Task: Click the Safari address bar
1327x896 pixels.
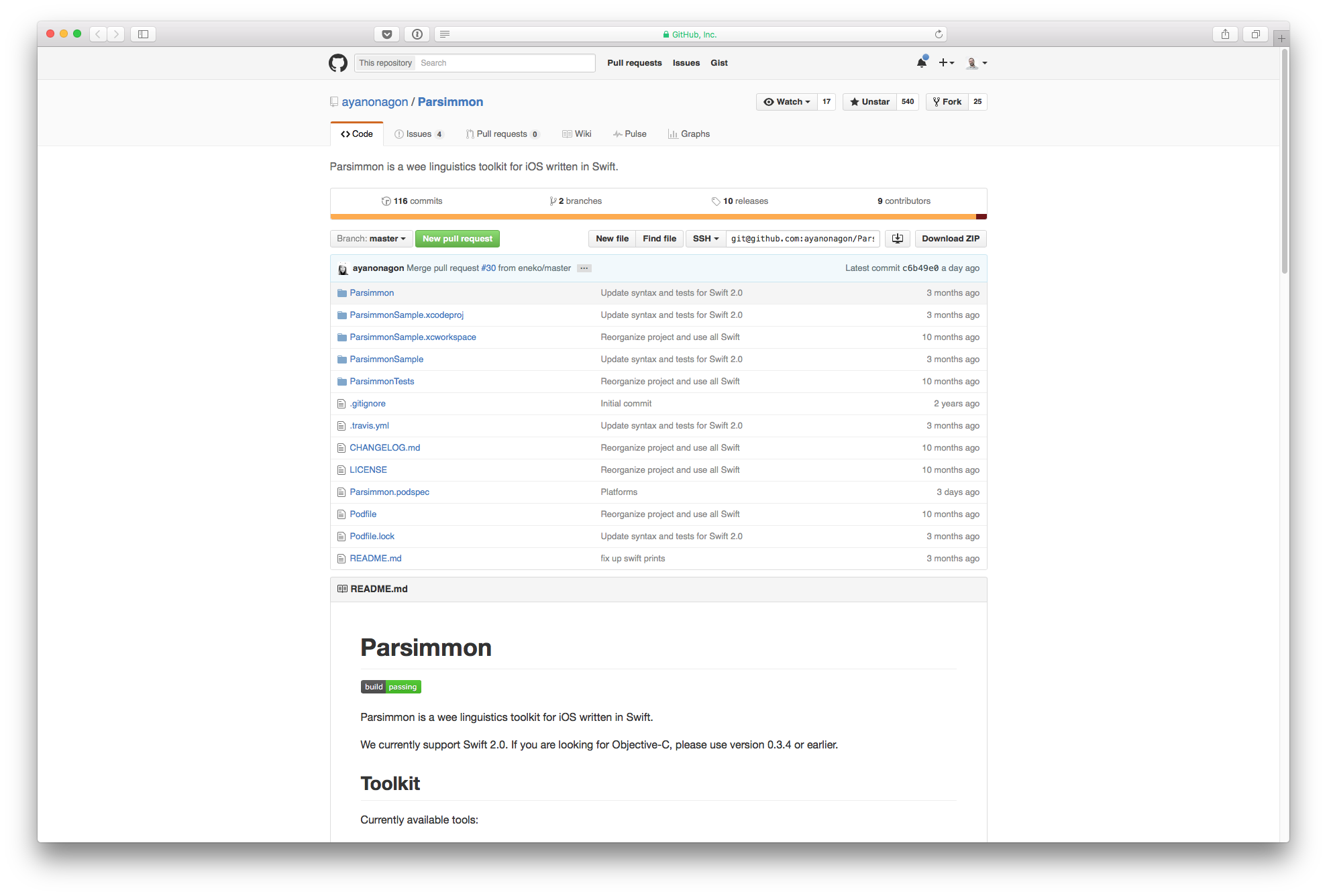Action: coord(690,34)
